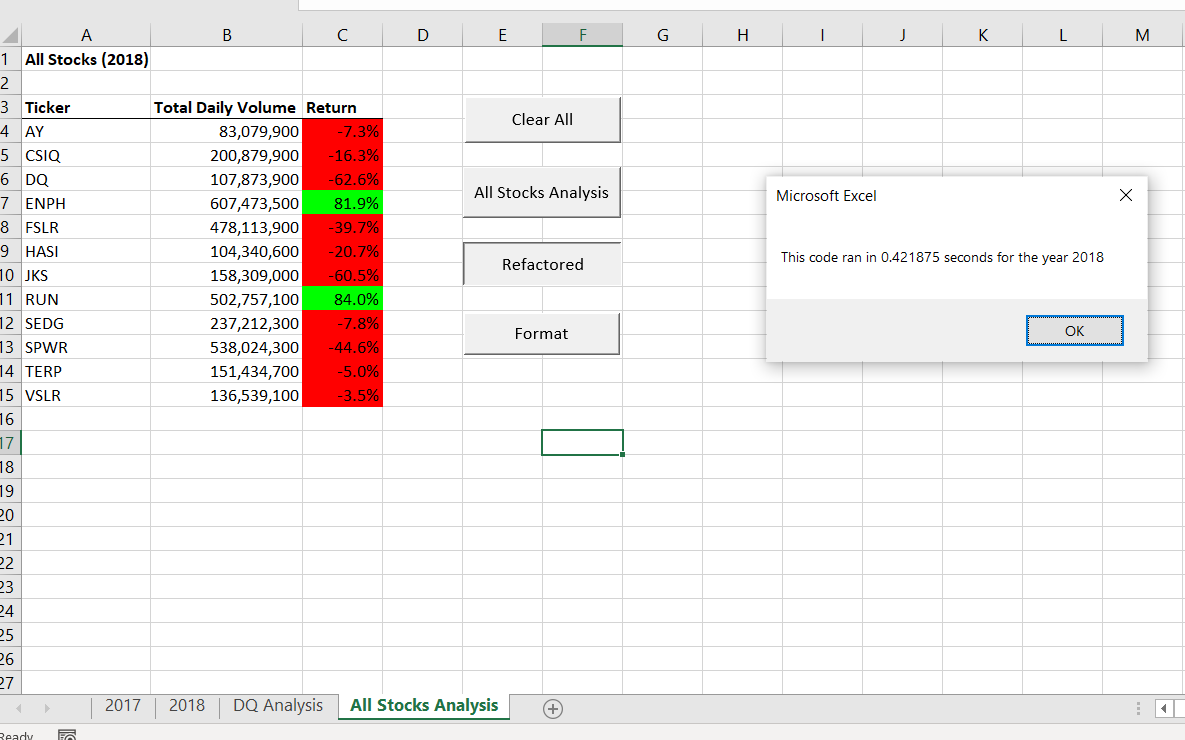Close the Microsoft Excel message dialog

pos(1125,195)
